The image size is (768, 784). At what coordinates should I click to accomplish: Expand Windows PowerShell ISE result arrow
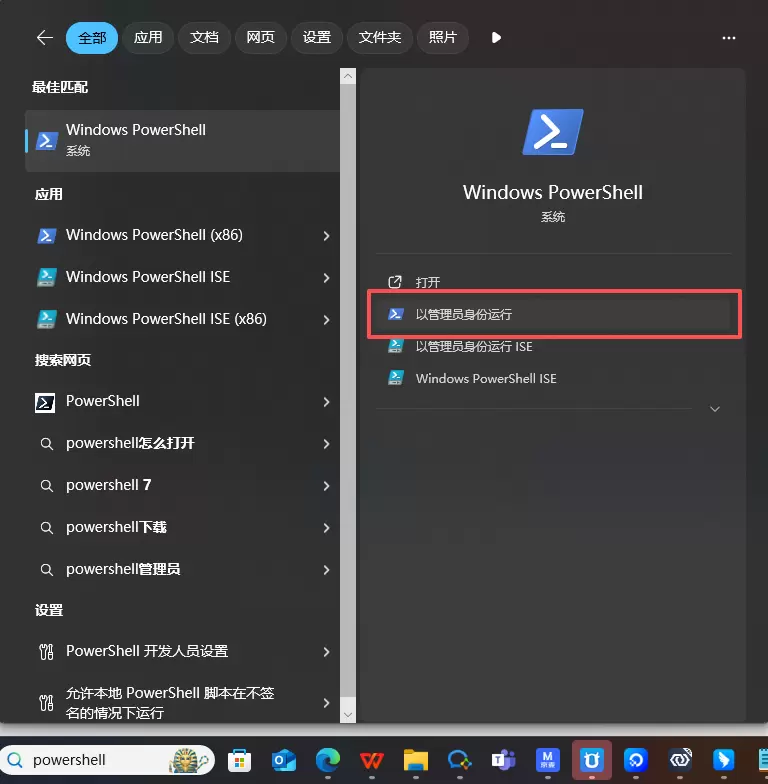(326, 278)
